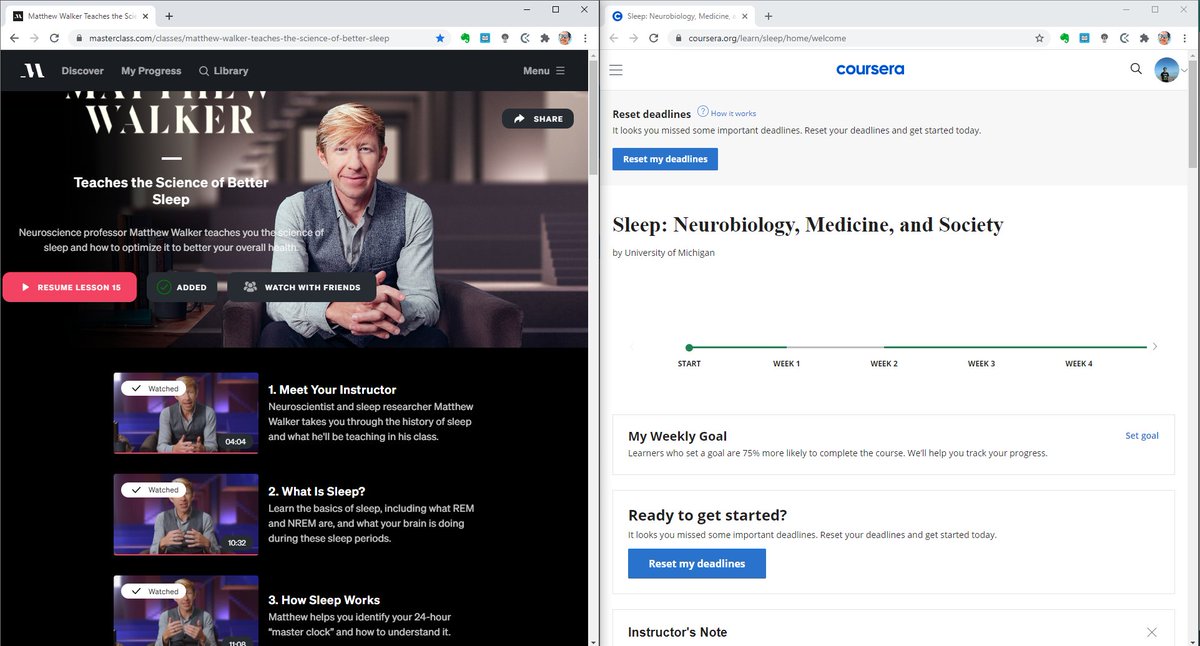Toggle the ADDED checkmark button
This screenshot has height=646, width=1200.
coord(181,287)
